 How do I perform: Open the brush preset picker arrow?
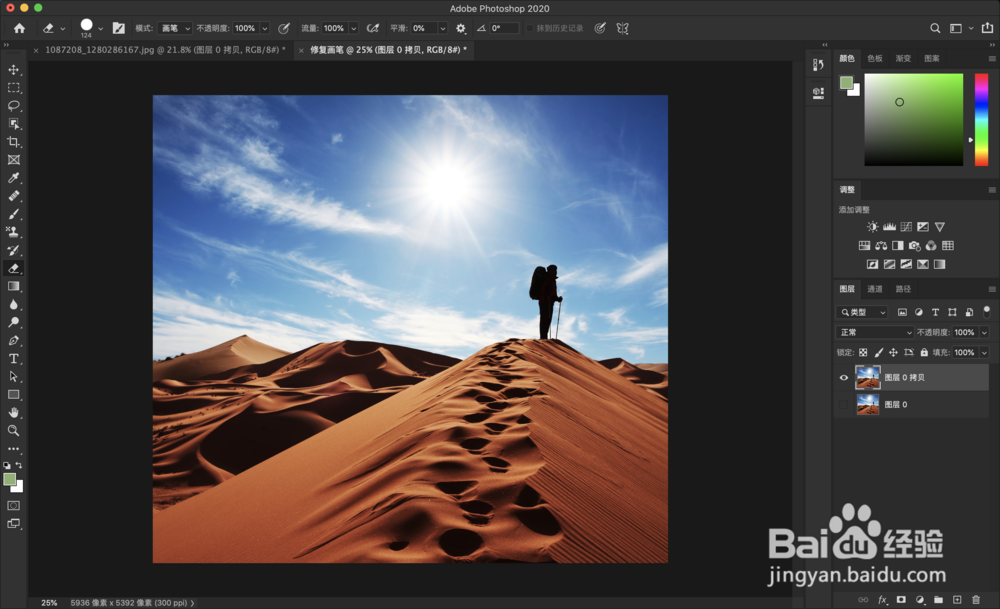point(101,29)
